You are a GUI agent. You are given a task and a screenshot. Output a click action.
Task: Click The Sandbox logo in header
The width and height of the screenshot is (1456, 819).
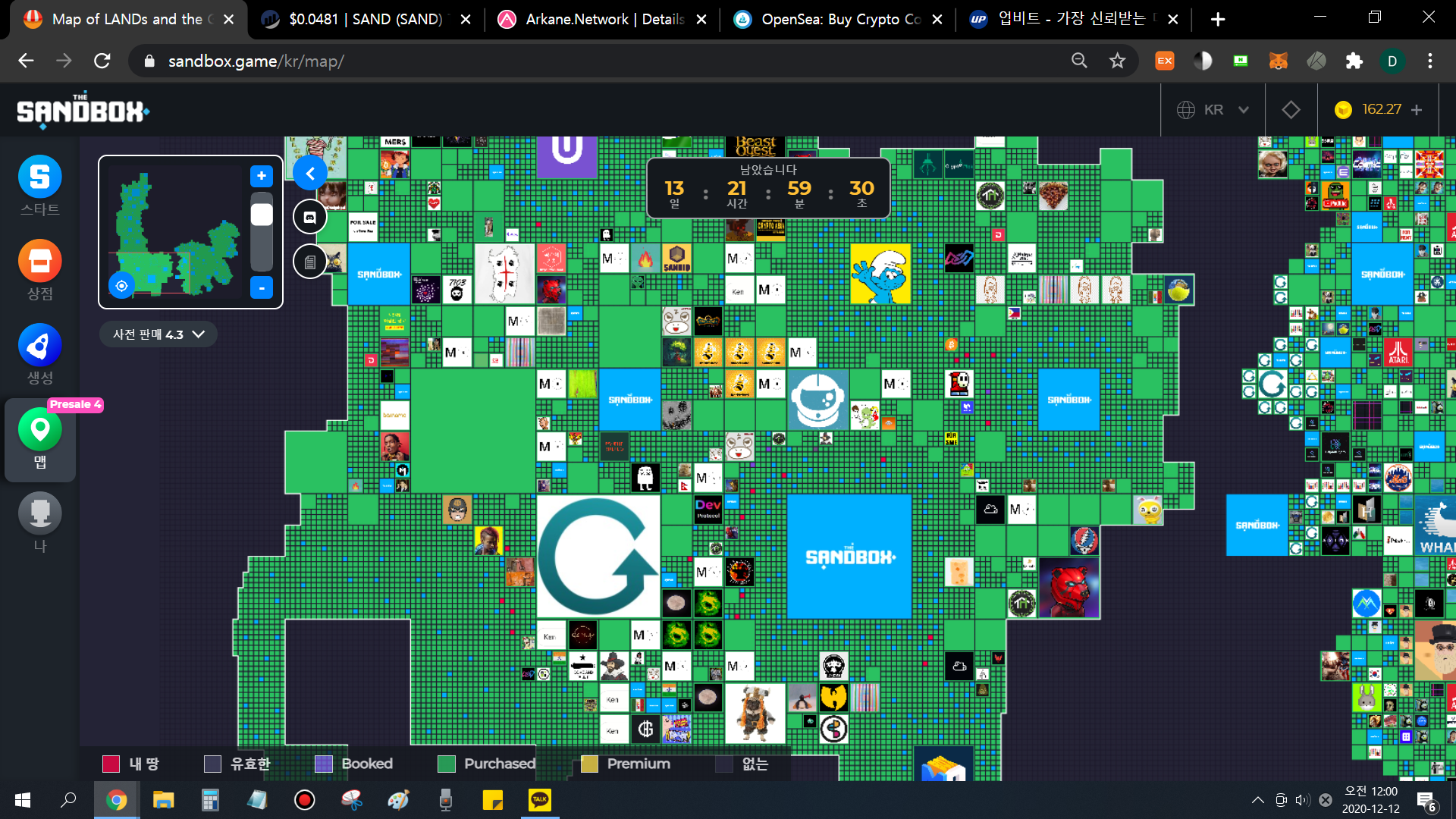click(83, 111)
